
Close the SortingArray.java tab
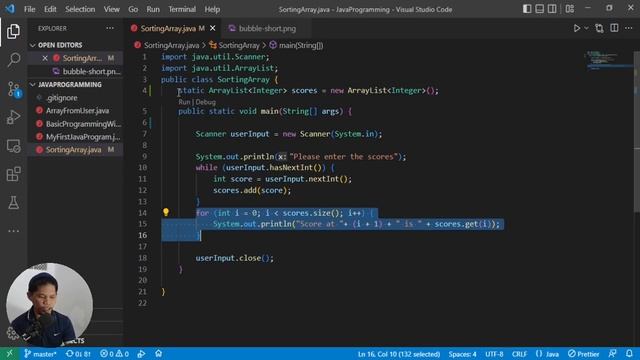[x=212, y=28]
